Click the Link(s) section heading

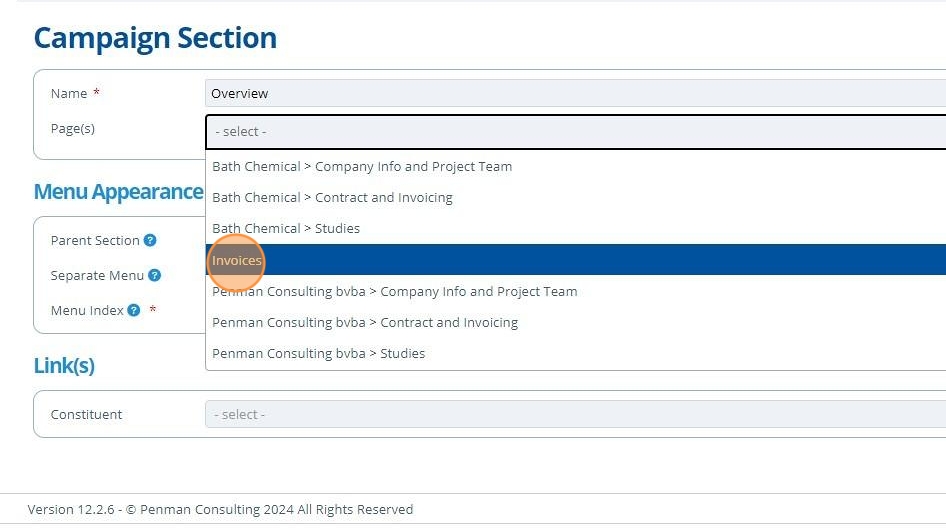[x=64, y=366]
